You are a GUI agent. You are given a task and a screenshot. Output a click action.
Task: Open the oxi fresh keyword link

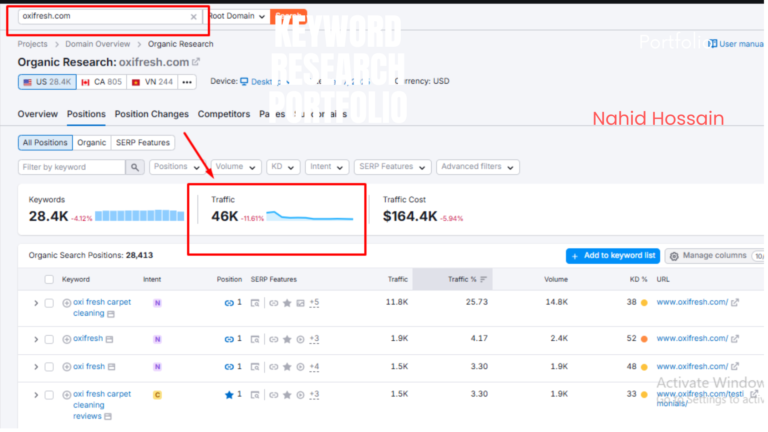(x=89, y=366)
